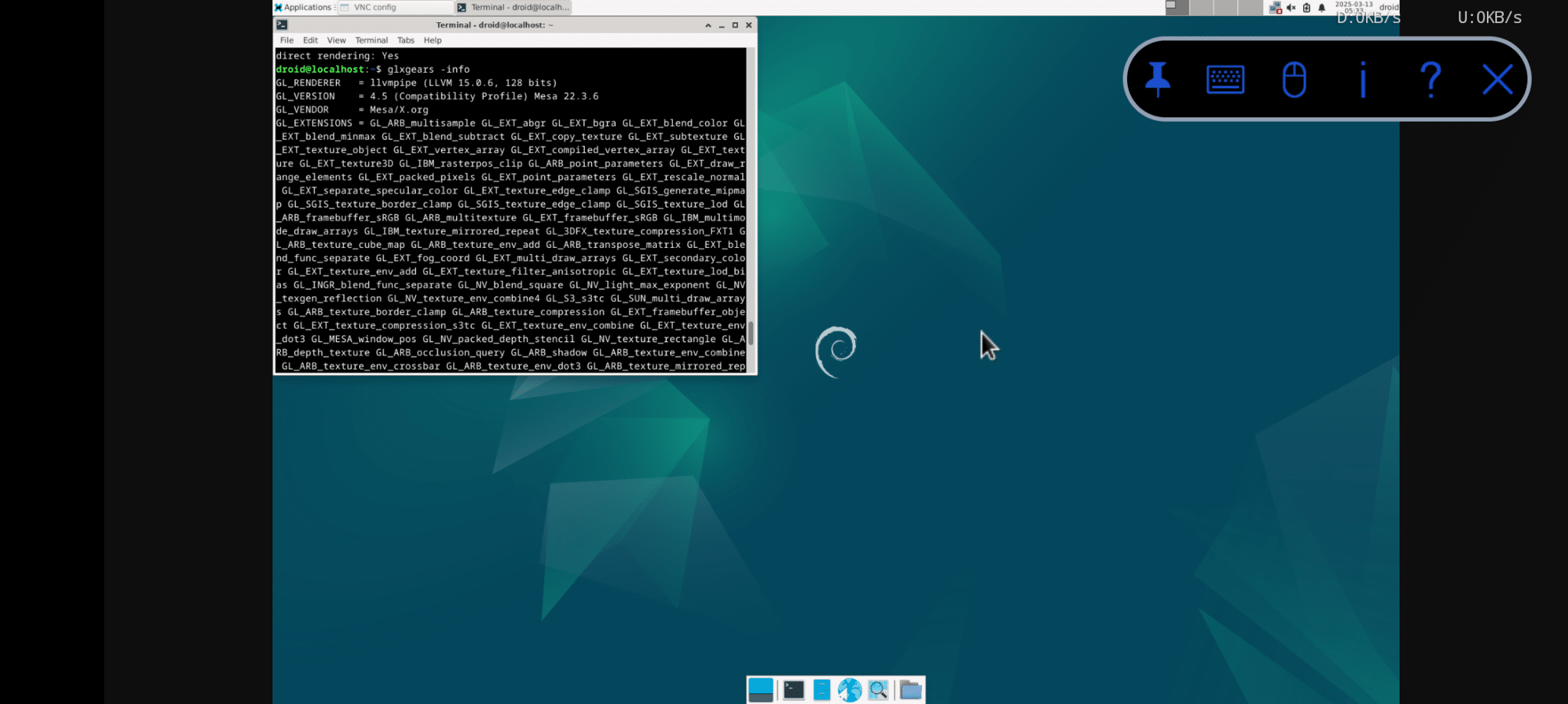Open the Help menu in Terminal
This screenshot has height=704, width=1568.
tap(432, 40)
